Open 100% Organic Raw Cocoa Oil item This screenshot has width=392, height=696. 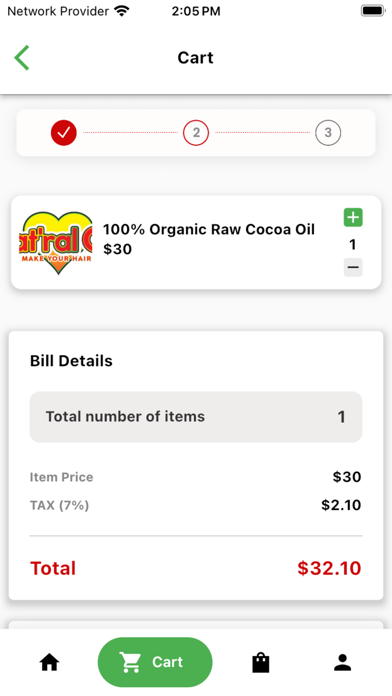click(x=209, y=229)
